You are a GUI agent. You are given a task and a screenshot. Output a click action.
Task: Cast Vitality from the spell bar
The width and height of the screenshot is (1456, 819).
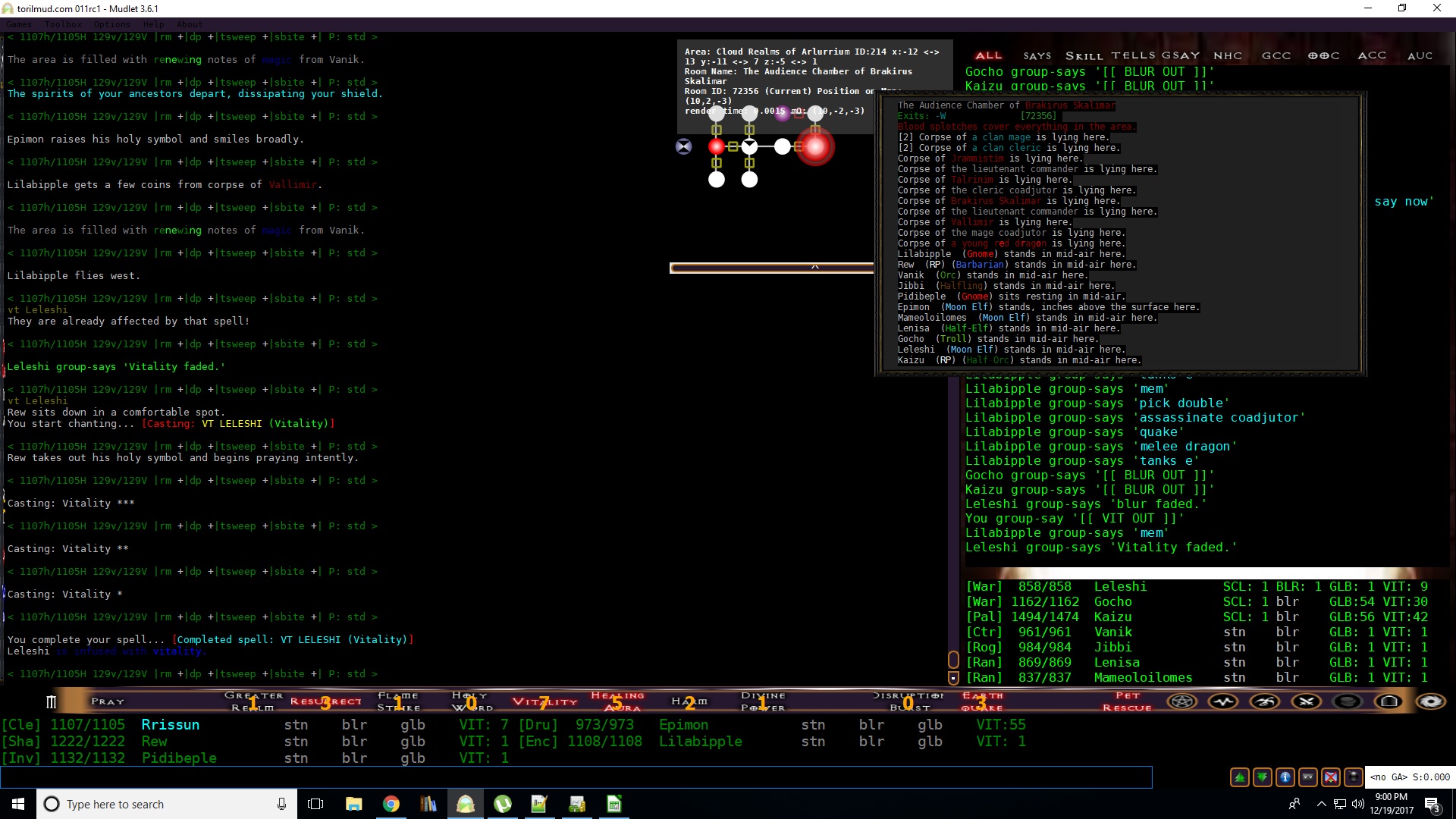tap(544, 701)
